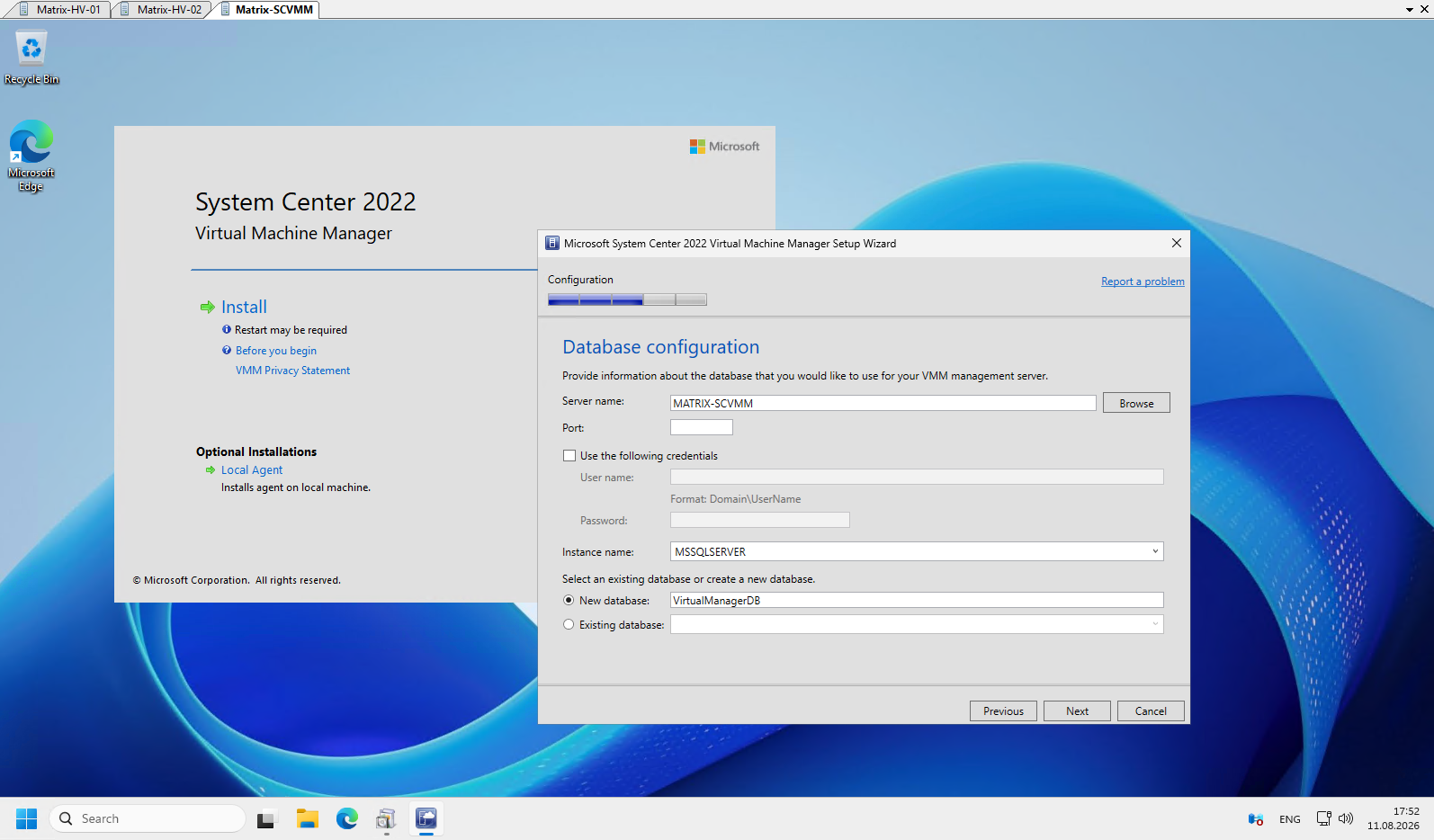Click the Browse button for server name
Viewport: 1434px width, 840px height.
[1136, 403]
